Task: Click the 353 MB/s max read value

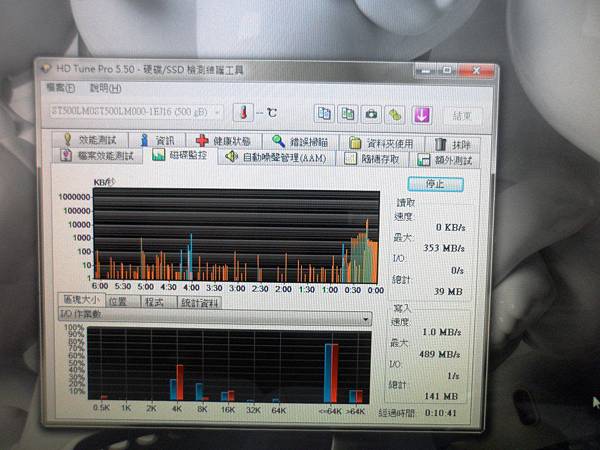Action: point(444,248)
